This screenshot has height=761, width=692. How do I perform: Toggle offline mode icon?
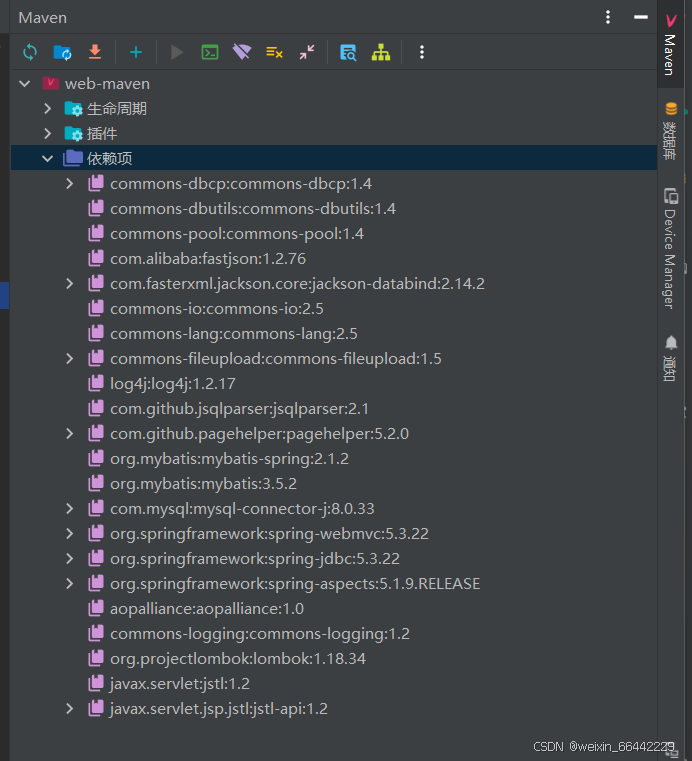tap(242, 52)
